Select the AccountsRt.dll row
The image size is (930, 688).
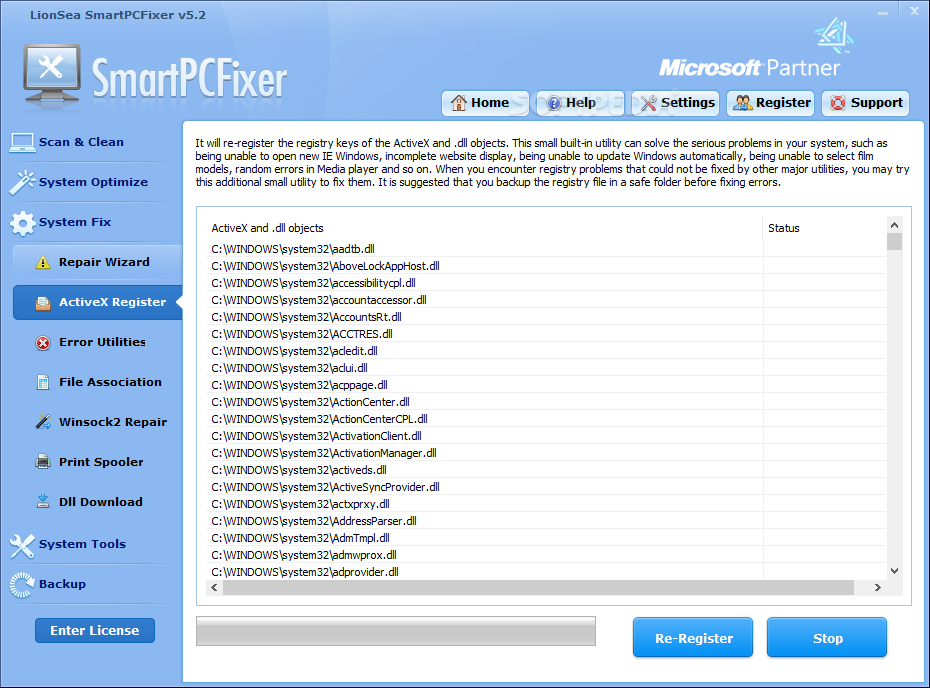[546, 317]
